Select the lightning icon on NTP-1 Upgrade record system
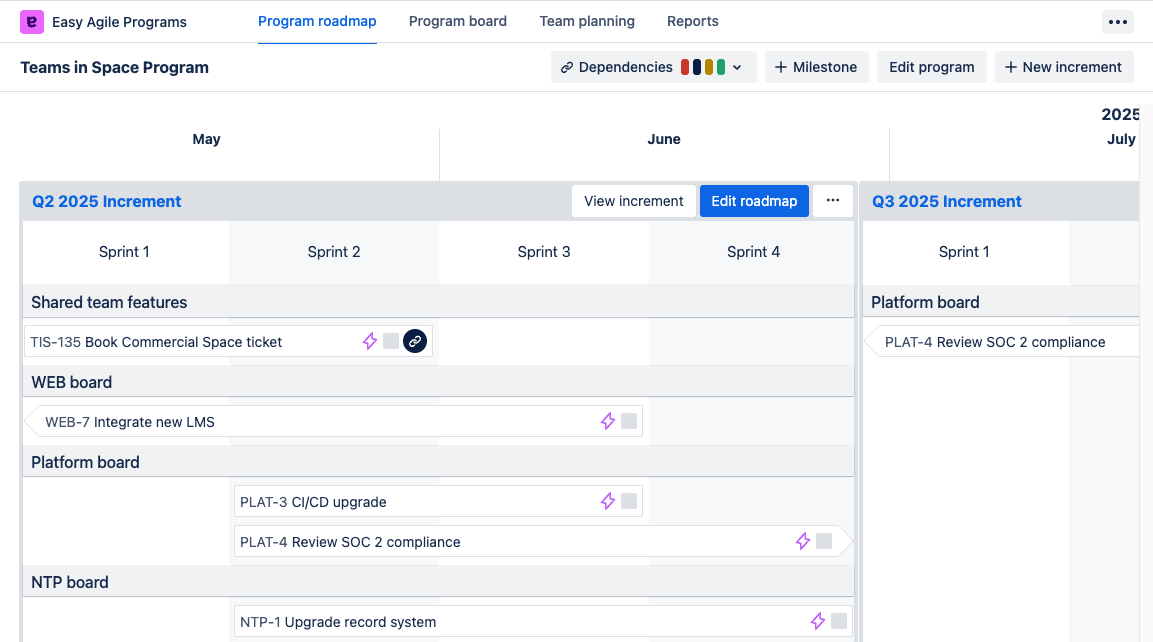Screen dimensions: 1153x642 tap(818, 621)
